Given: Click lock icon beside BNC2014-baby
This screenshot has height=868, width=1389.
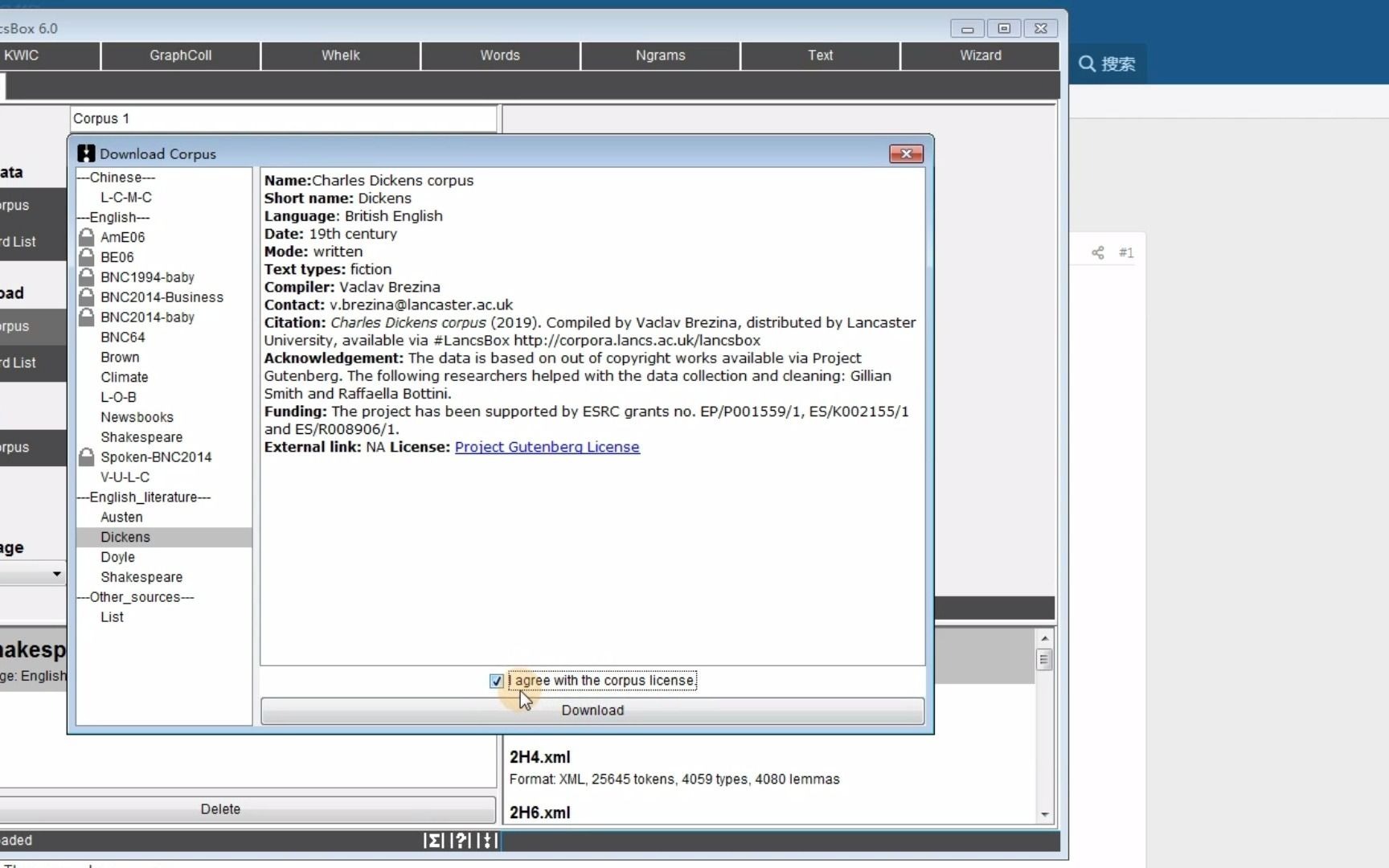Looking at the screenshot, I should (x=87, y=317).
